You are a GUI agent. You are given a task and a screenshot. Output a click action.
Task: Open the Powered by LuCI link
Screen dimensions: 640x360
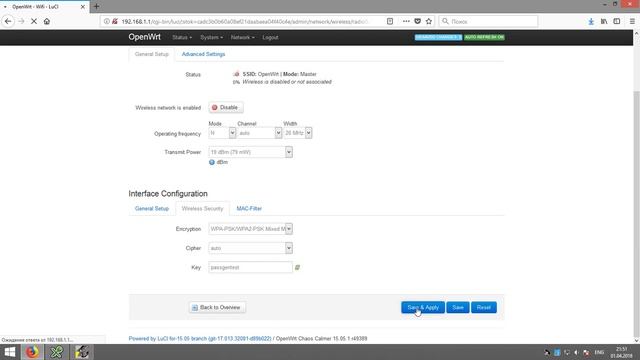pyautogui.click(x=200, y=338)
